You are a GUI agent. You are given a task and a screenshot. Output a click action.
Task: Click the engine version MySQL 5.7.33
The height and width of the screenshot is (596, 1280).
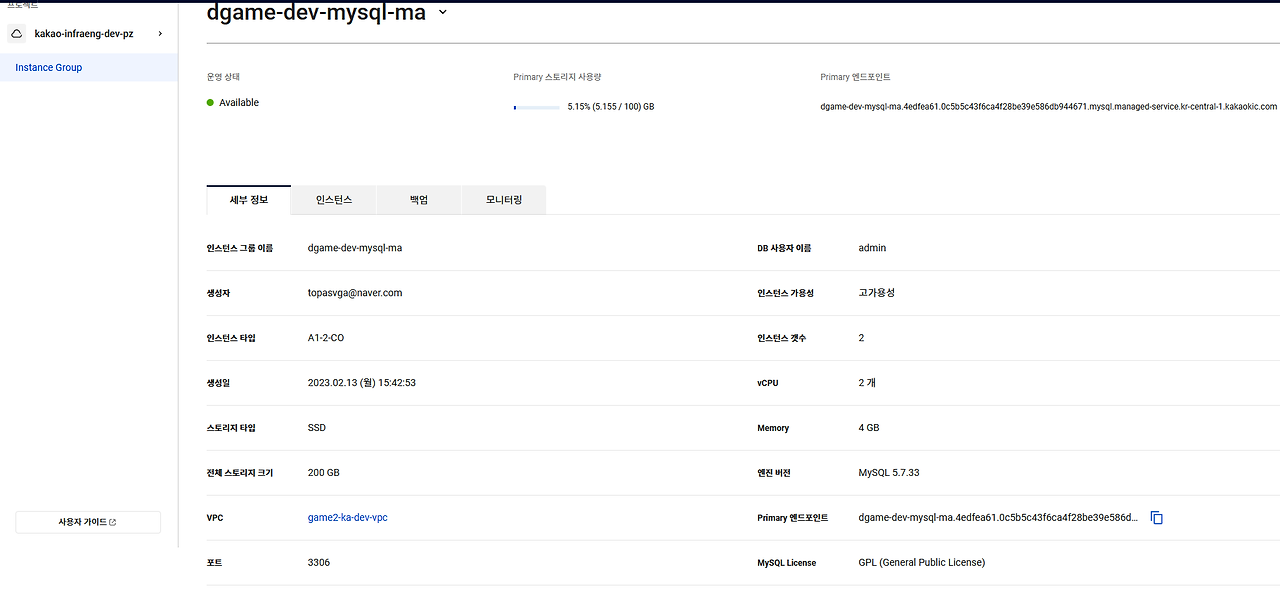(x=889, y=473)
